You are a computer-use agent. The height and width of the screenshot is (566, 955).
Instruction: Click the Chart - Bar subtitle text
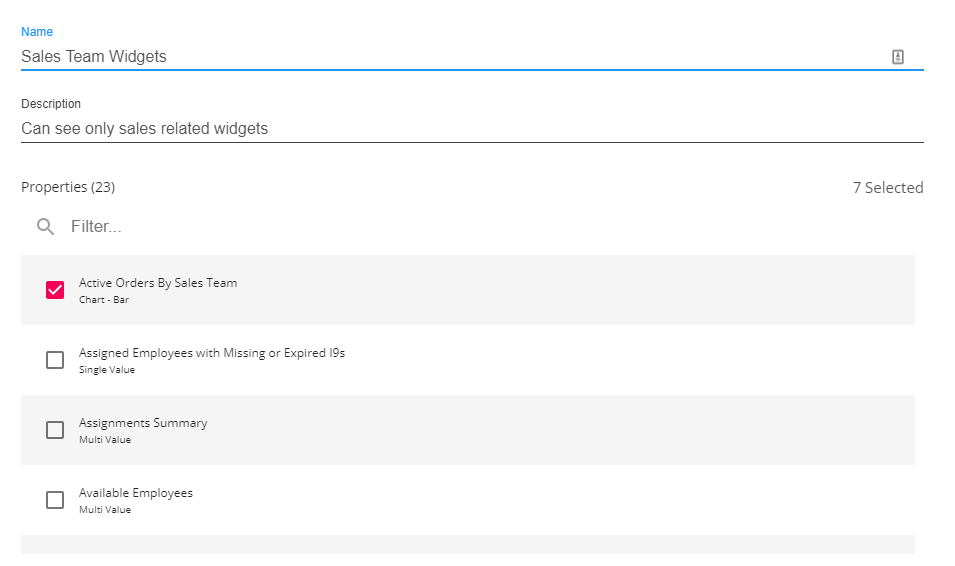coord(104,300)
